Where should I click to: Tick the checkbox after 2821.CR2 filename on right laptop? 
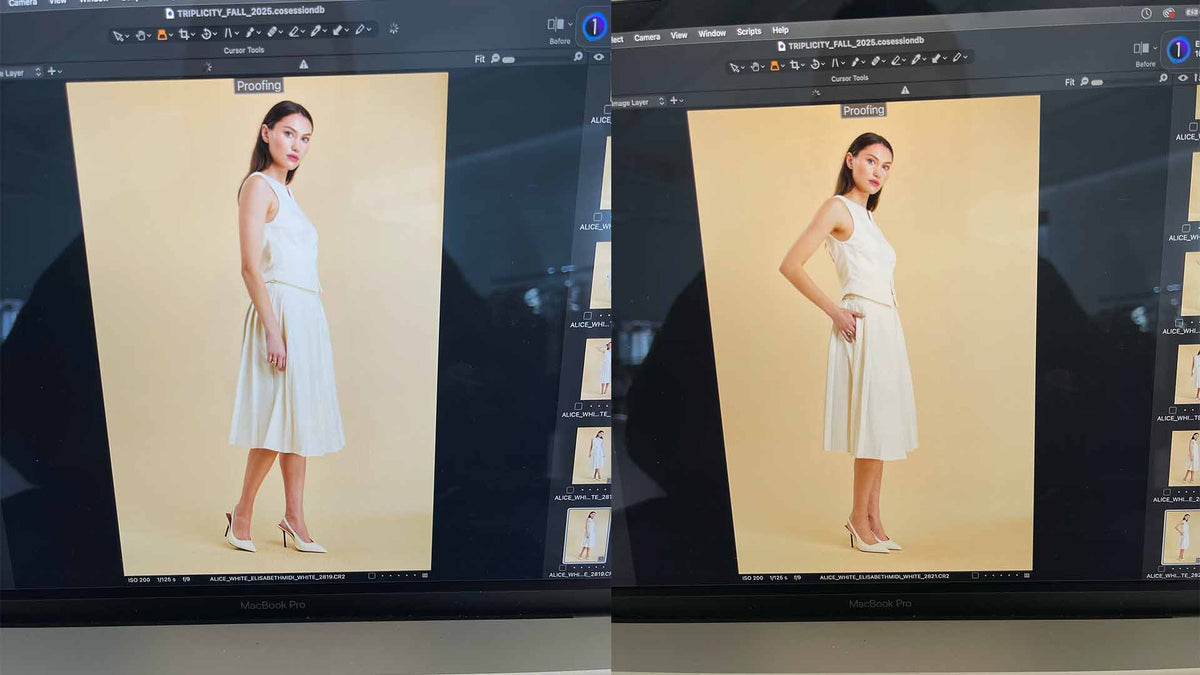click(x=975, y=576)
